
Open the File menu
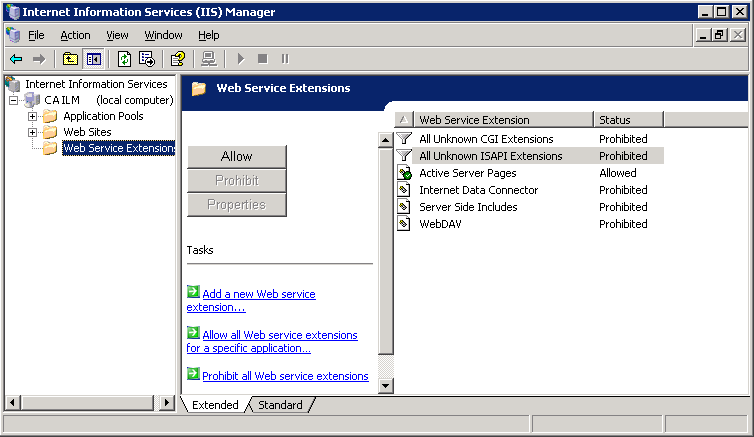click(36, 35)
